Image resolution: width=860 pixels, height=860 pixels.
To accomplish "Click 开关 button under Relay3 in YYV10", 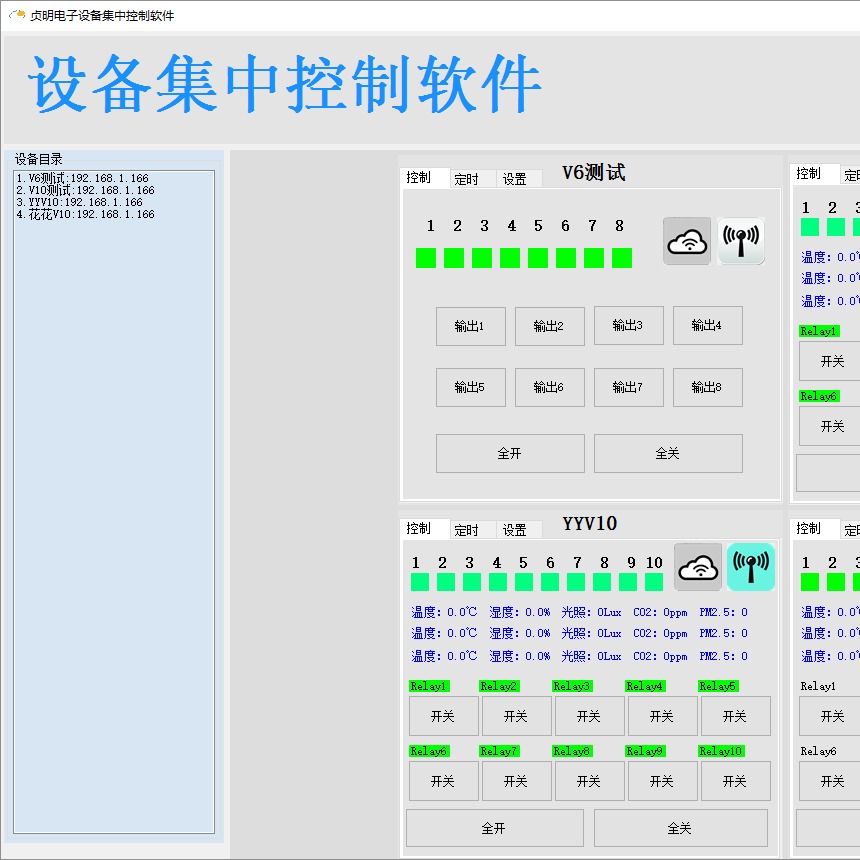I will (589, 716).
